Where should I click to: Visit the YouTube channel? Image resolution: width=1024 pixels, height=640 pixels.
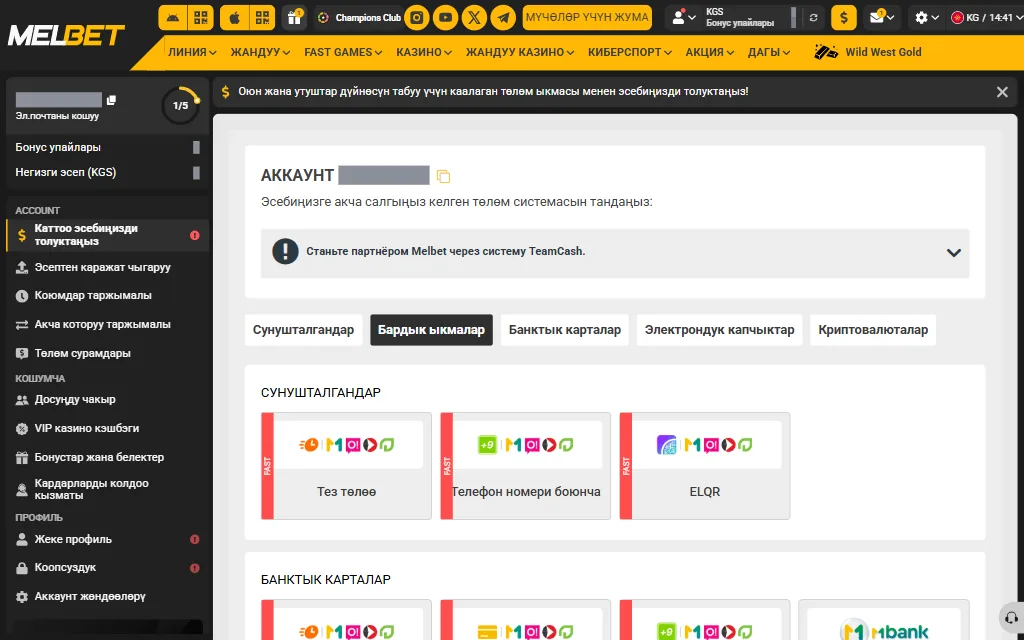tap(445, 18)
